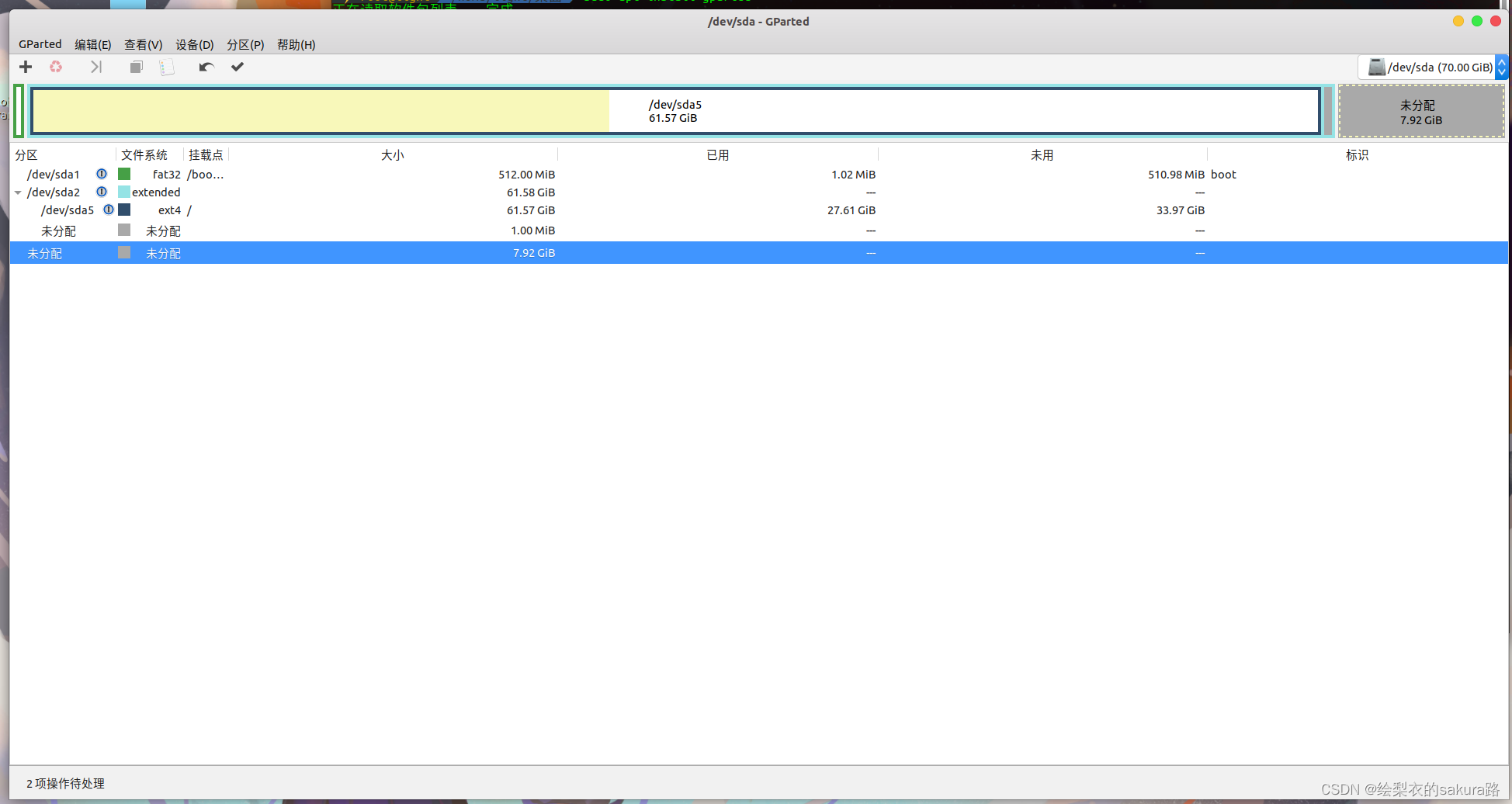Open the /dev/sda (70.00 GiB) device dropdown

(1433, 67)
